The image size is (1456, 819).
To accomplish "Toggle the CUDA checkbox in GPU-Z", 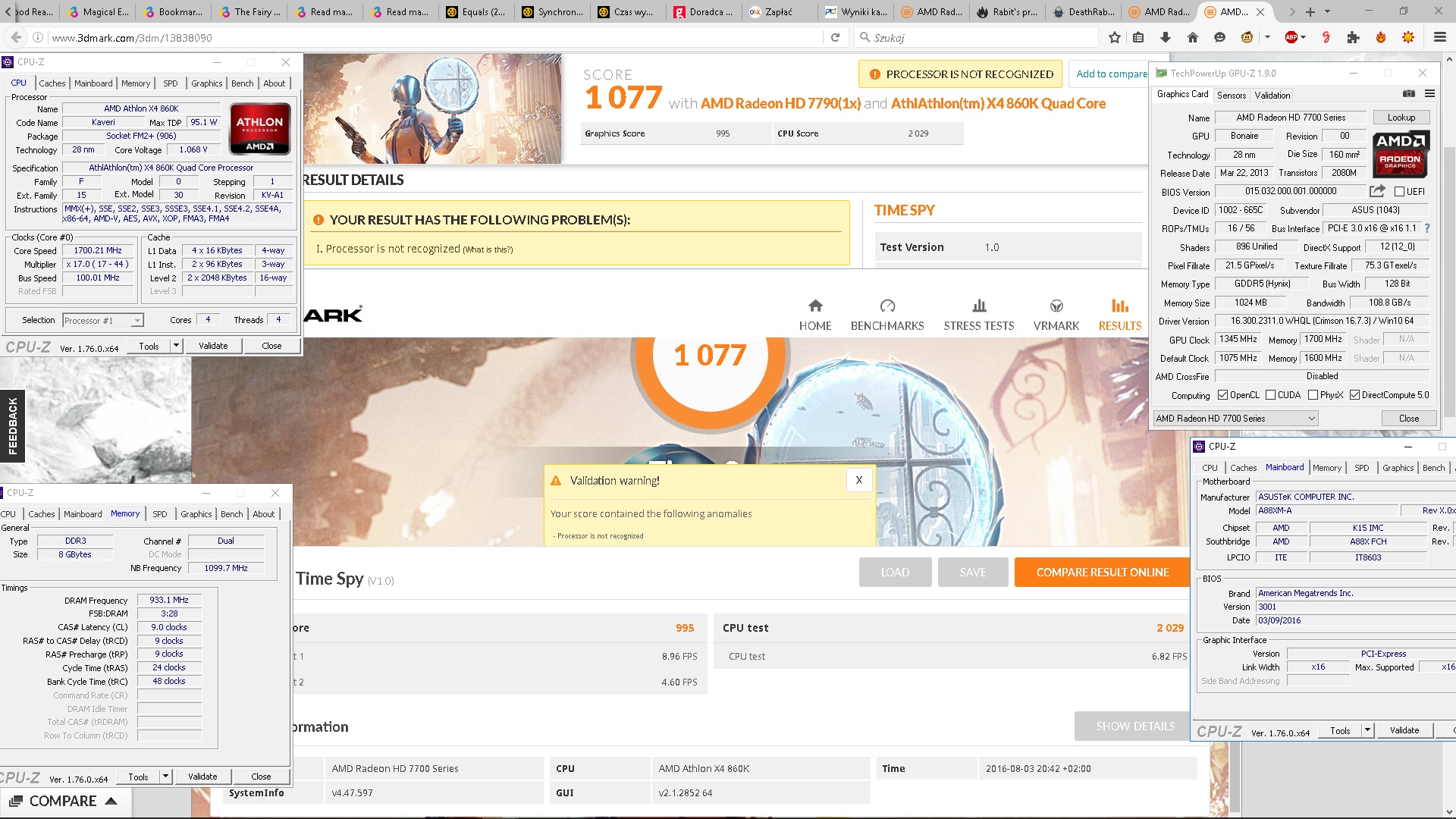I will pyautogui.click(x=1270, y=395).
